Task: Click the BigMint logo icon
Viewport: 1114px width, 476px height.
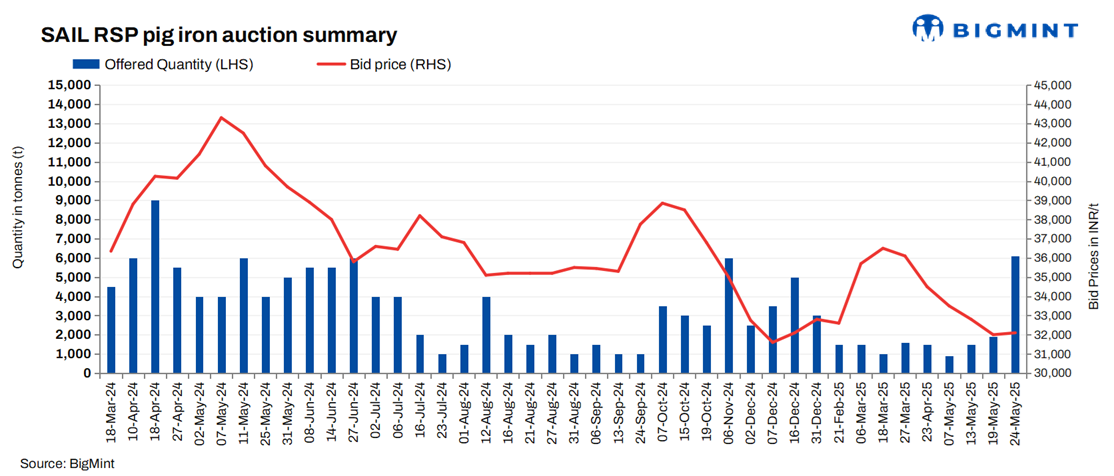Action: tap(931, 29)
